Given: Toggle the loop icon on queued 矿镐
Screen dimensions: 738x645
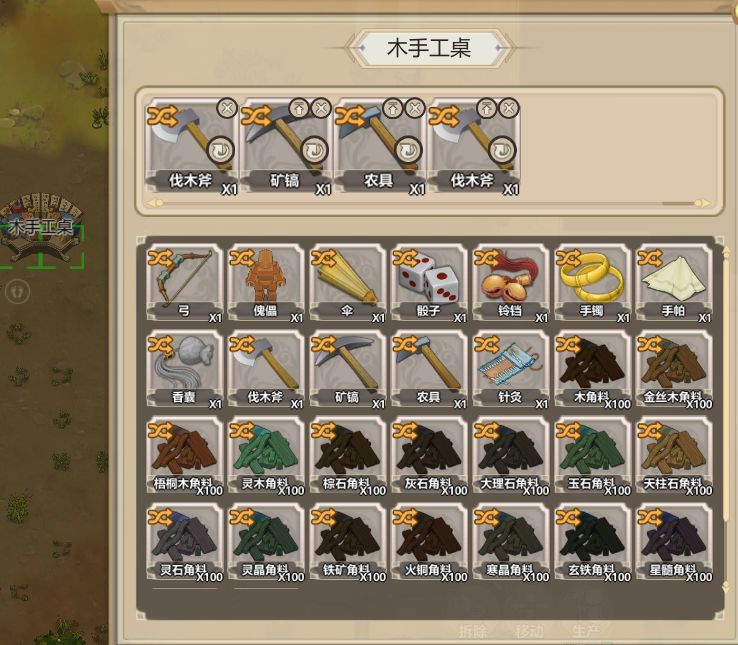Looking at the screenshot, I should click(314, 151).
